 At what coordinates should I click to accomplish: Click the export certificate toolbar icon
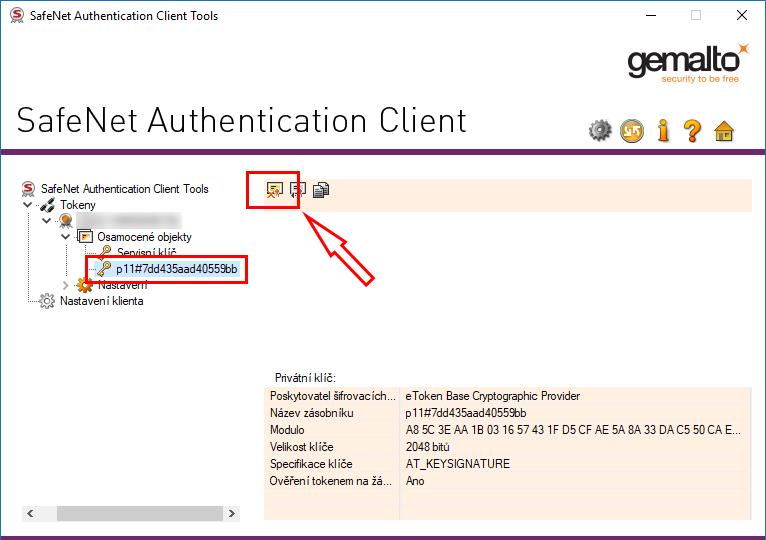pyautogui.click(x=298, y=190)
